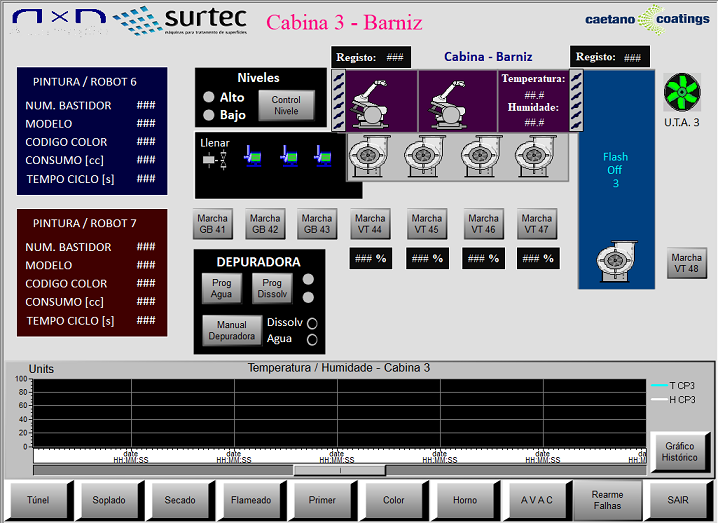Image resolution: width=718 pixels, height=523 pixels.
Task: Click the trend chart horizontal scrollbar thumb
Action: pyautogui.click(x=339, y=470)
